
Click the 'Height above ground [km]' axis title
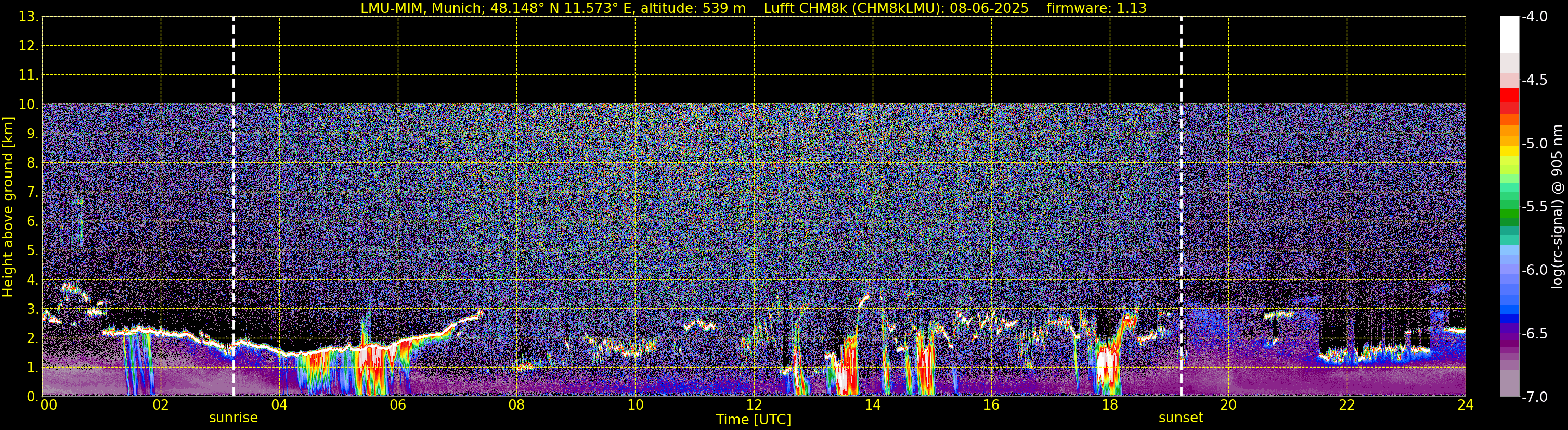8,207
